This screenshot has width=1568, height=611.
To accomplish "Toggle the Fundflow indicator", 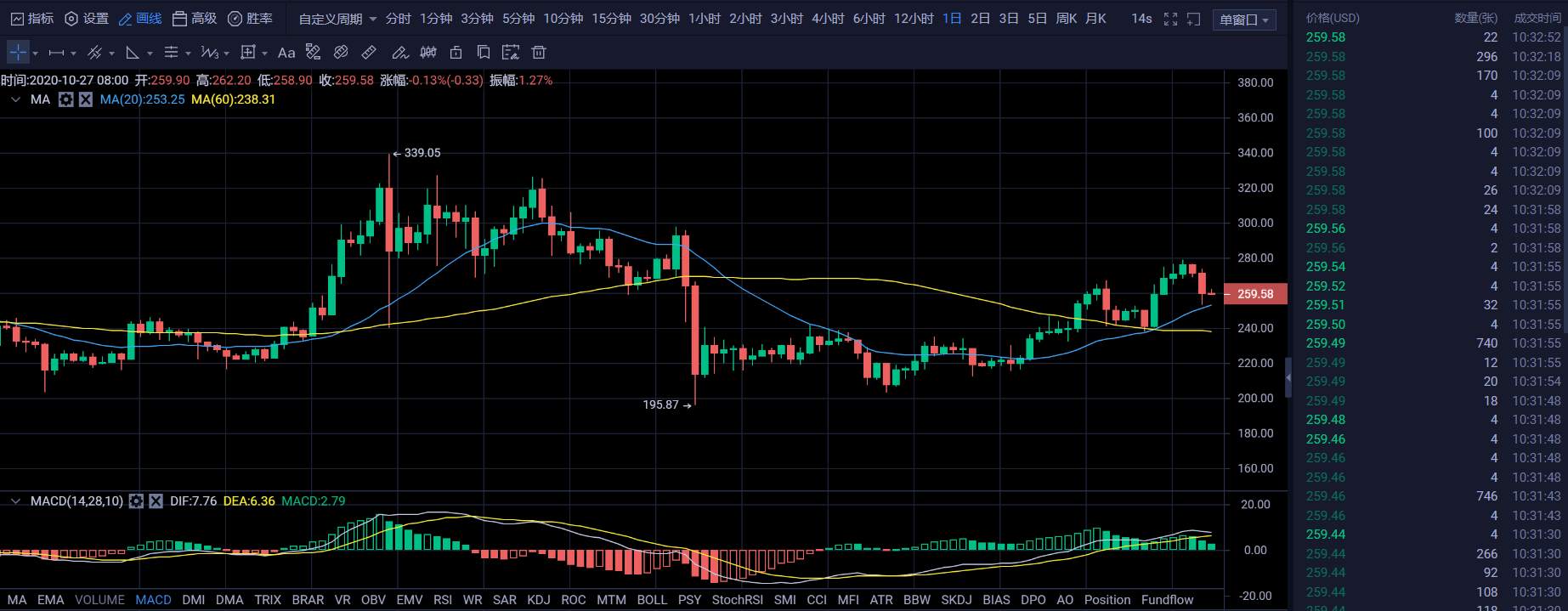I will [1167, 600].
